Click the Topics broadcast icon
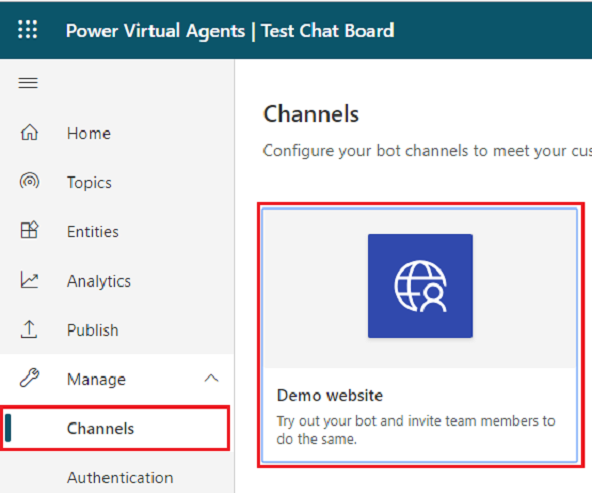The height and width of the screenshot is (493, 592). 29,181
